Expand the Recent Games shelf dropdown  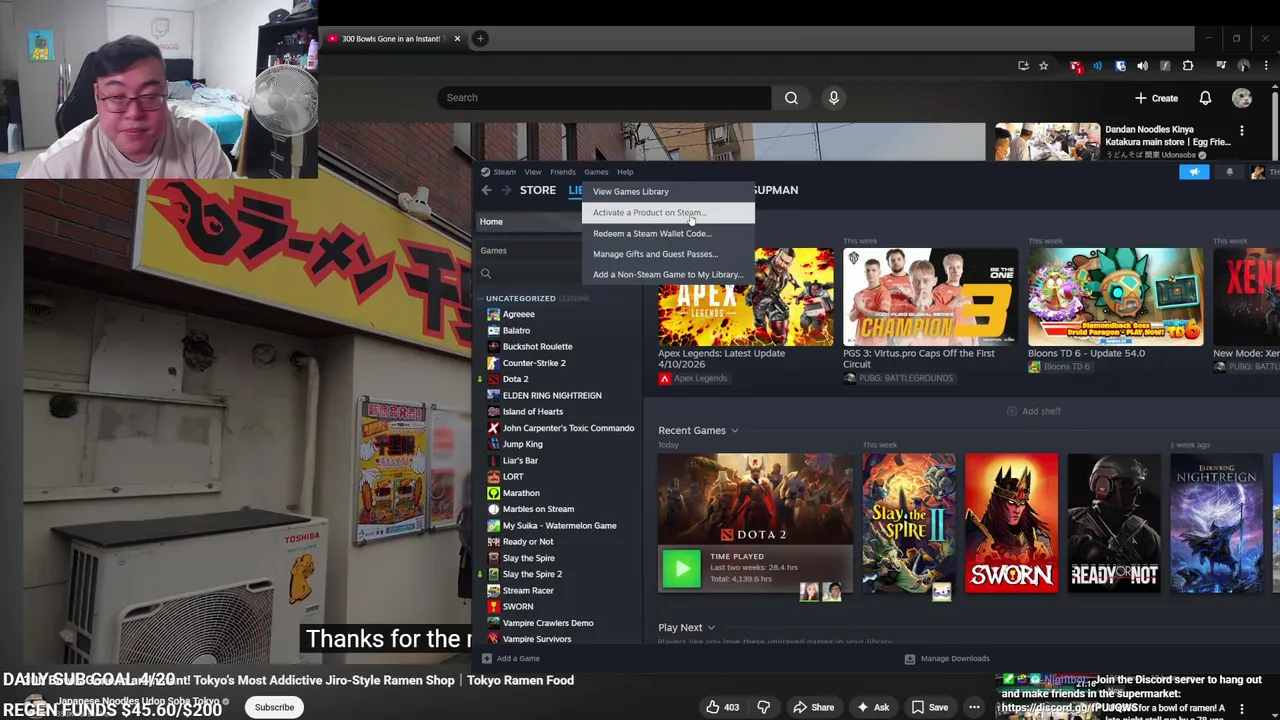click(734, 431)
